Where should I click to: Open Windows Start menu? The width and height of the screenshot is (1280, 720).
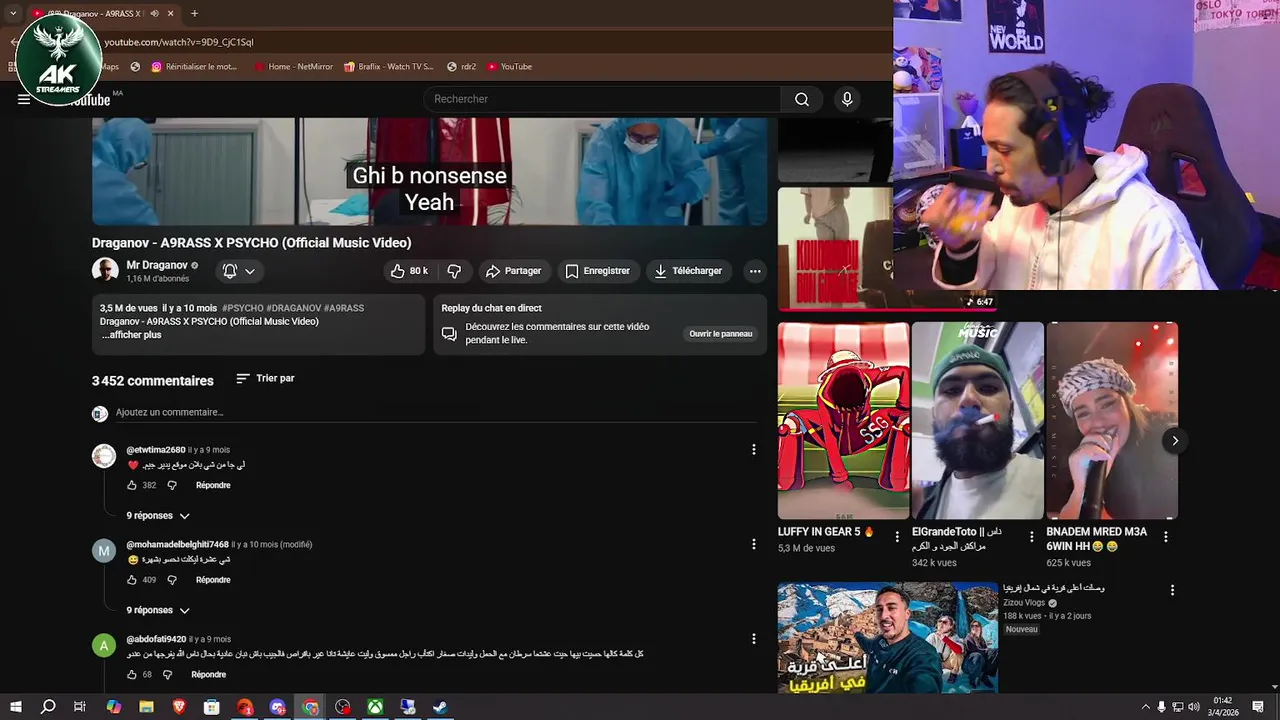(15, 707)
